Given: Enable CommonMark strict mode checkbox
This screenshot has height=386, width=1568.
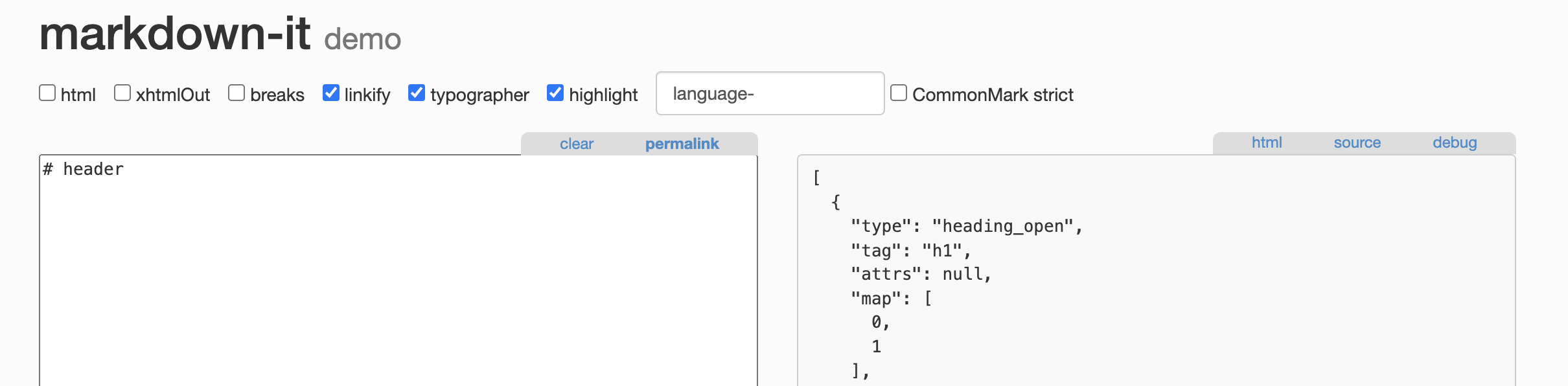Looking at the screenshot, I should coord(899,93).
